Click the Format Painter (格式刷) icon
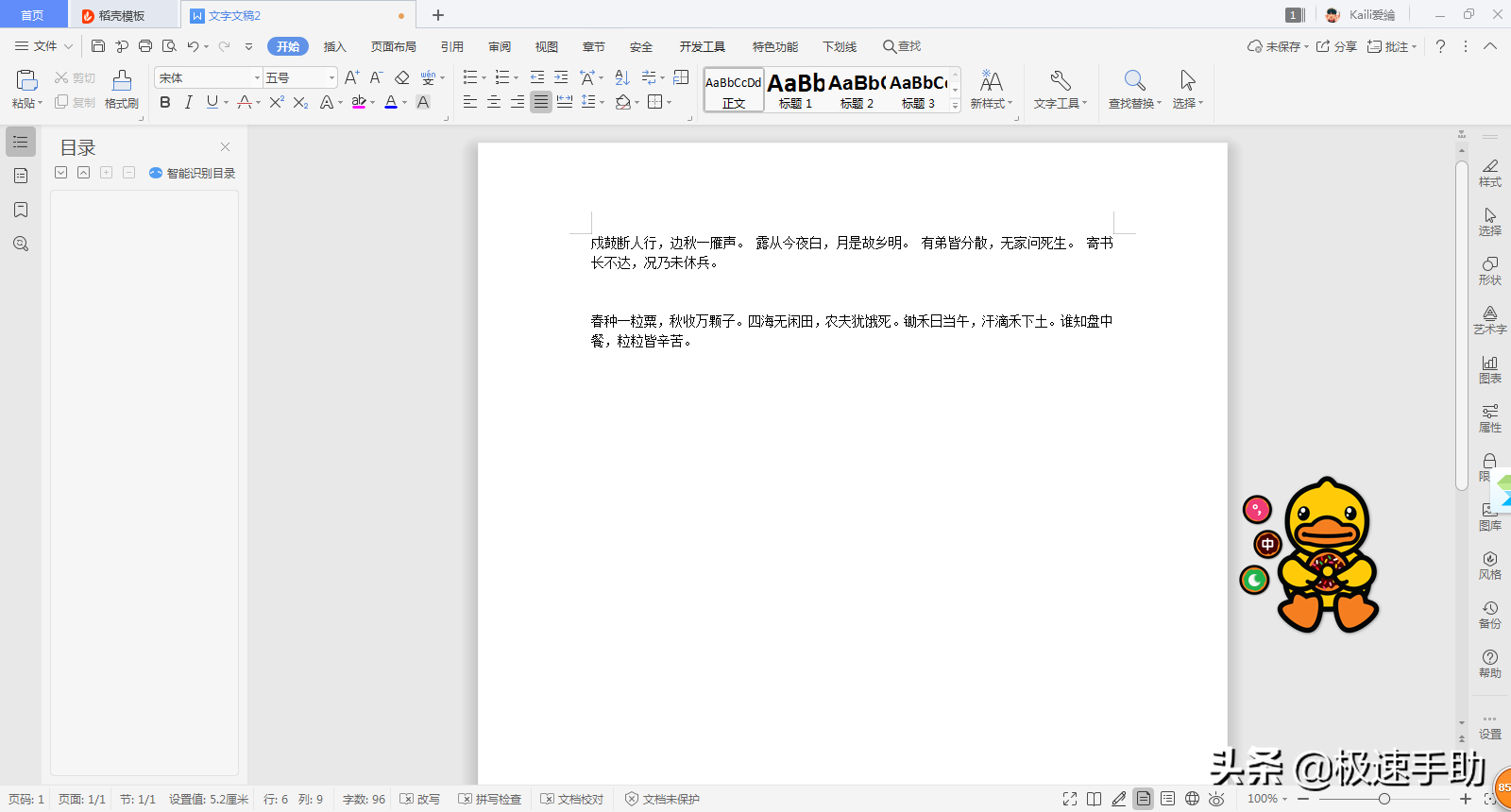The width and height of the screenshot is (1511, 812). click(x=122, y=80)
